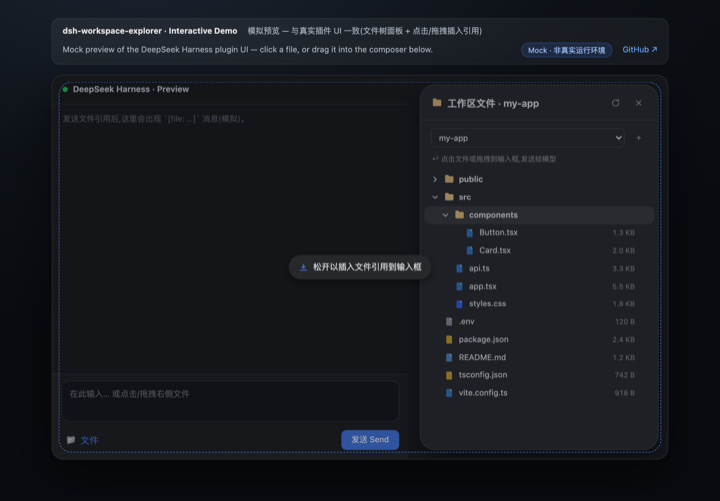Image resolution: width=720 pixels, height=501 pixels.
Task: Click the 120 B size of .env
Action: tap(624, 321)
